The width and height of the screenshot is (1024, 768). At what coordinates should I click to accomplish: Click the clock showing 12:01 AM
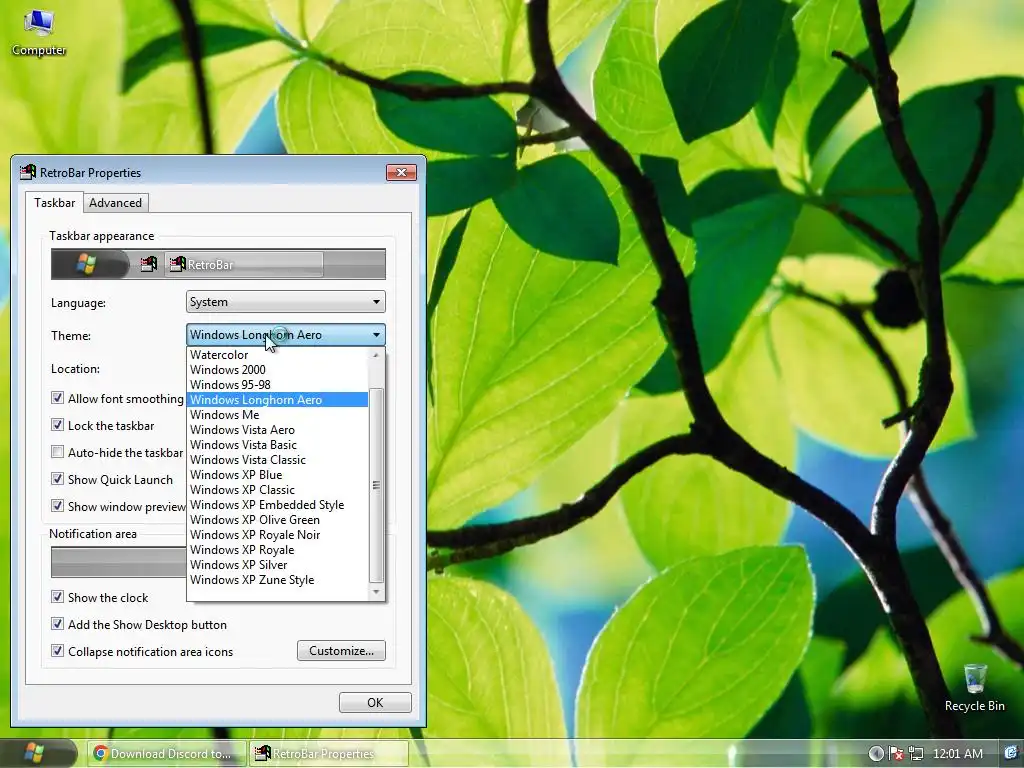[957, 754]
